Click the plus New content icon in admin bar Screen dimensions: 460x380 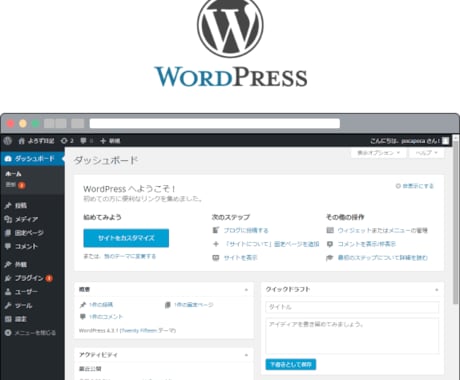coord(103,141)
